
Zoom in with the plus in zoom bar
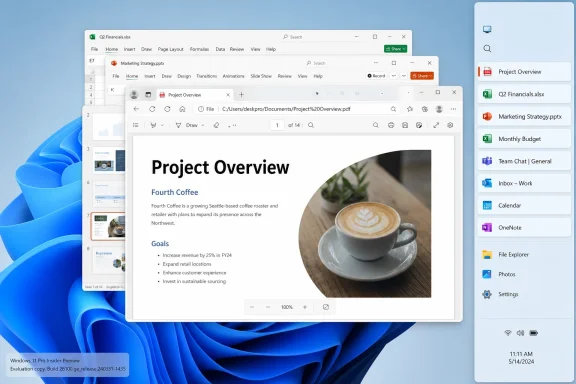click(x=305, y=307)
